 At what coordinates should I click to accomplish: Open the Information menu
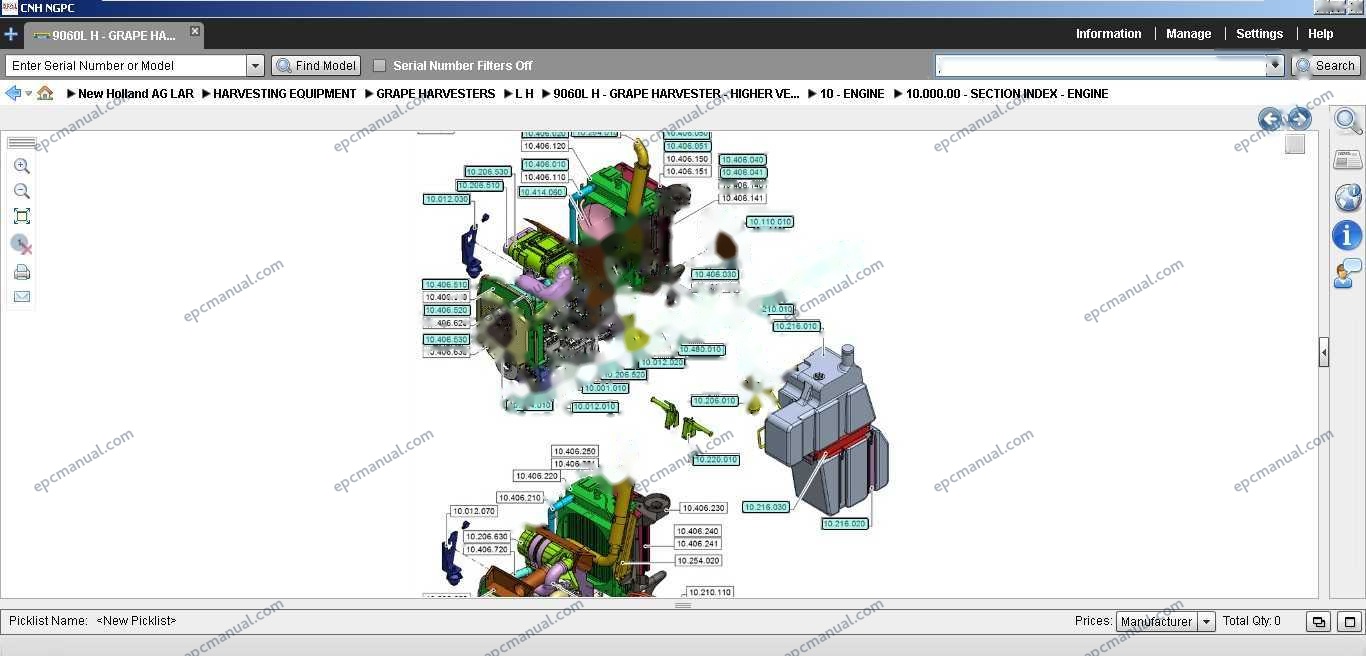pyautogui.click(x=1108, y=34)
